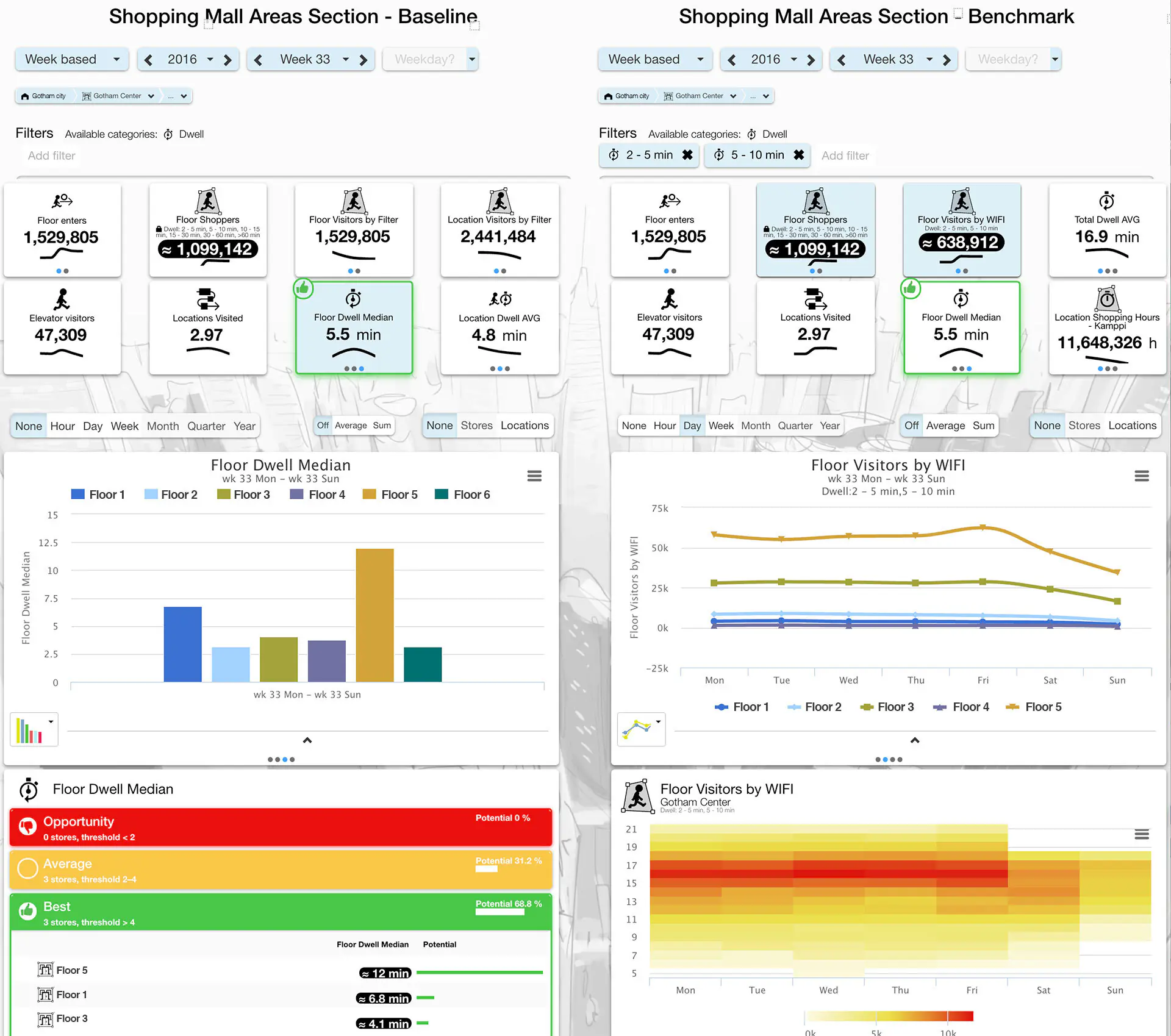1171x1036 pixels.
Task: Click the Total Dwell AVG stopwatch icon
Action: coord(1106,201)
